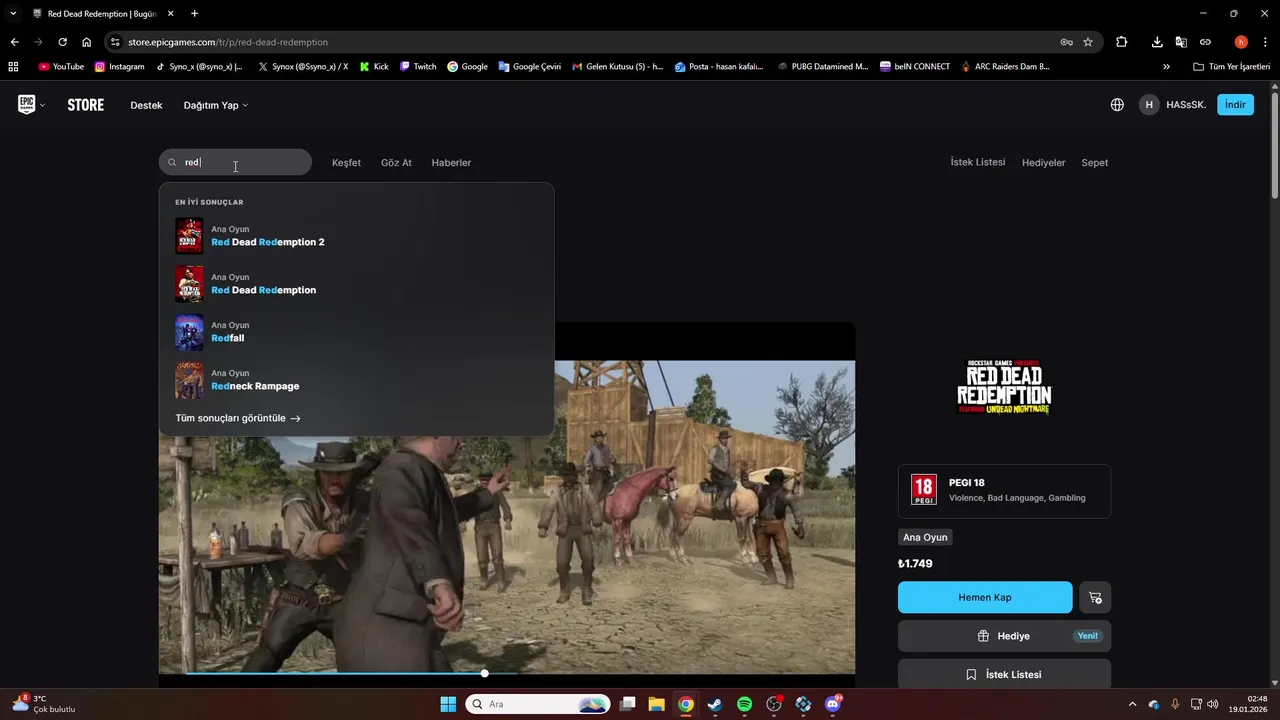Show hidden system tray icons

click(x=1132, y=704)
